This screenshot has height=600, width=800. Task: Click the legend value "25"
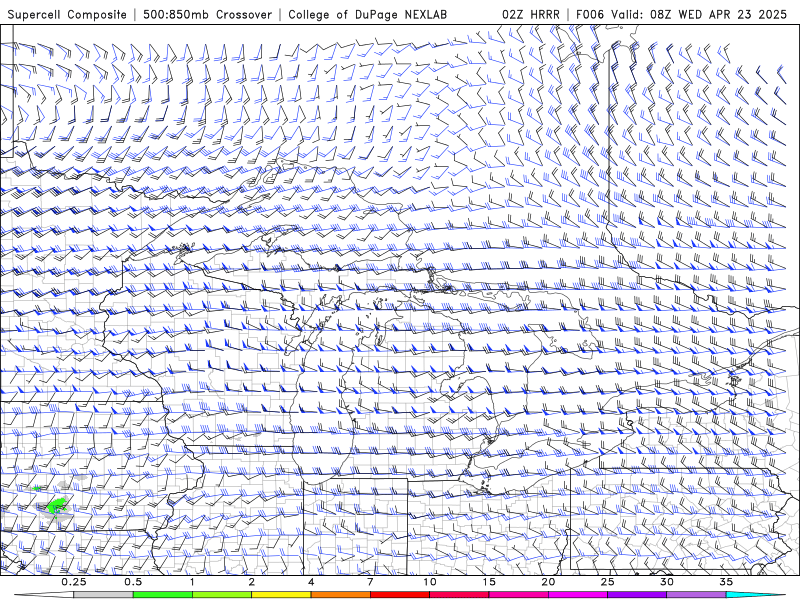click(x=608, y=582)
